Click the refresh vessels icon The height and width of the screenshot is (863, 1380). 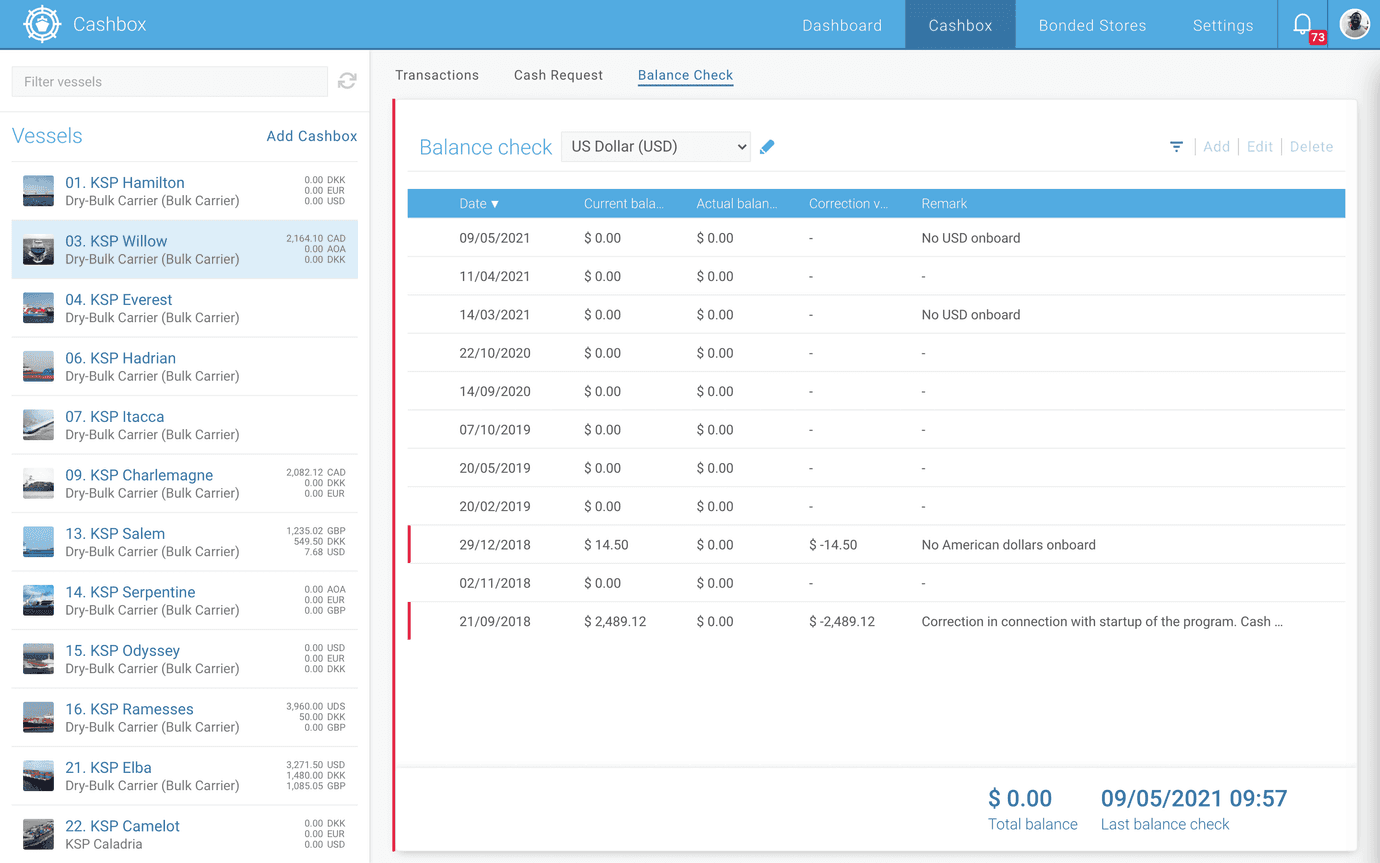[347, 81]
